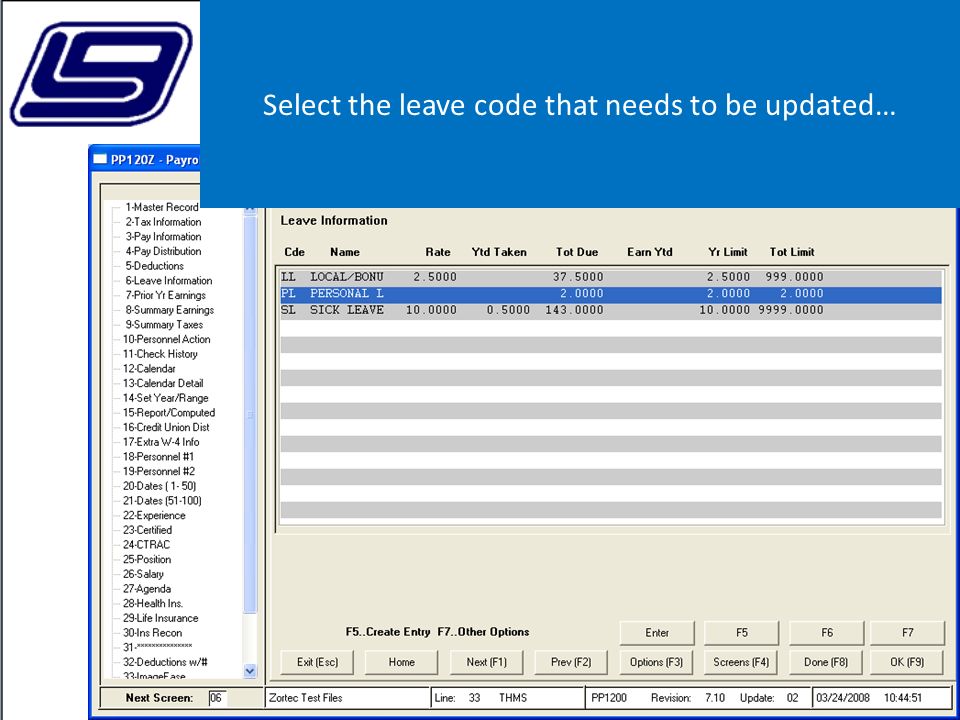Click the Next Screen input field
Screen dimensions: 960x720
point(217,698)
